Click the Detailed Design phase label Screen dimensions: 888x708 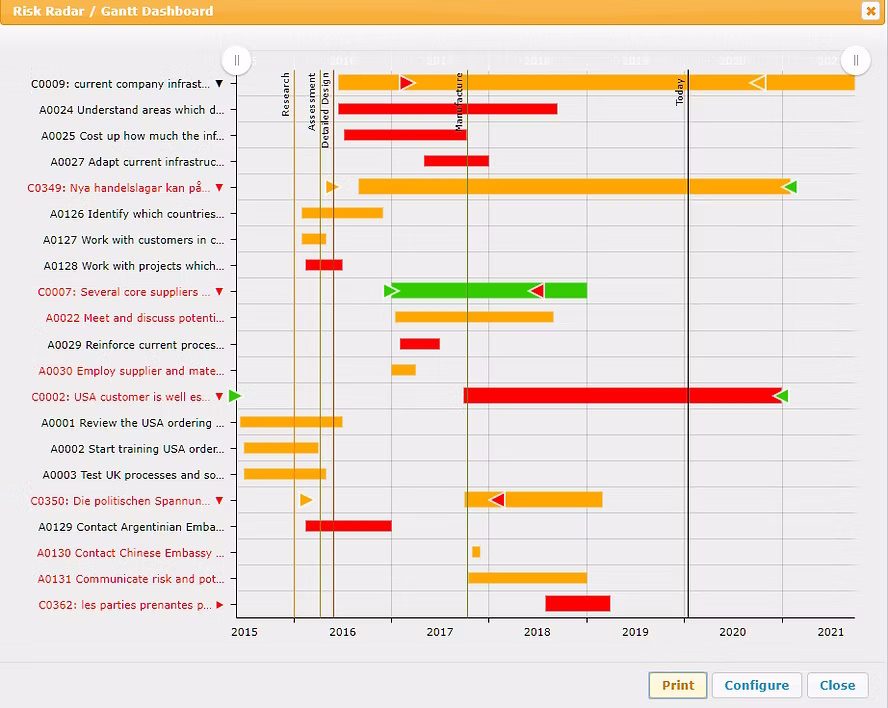pos(325,110)
